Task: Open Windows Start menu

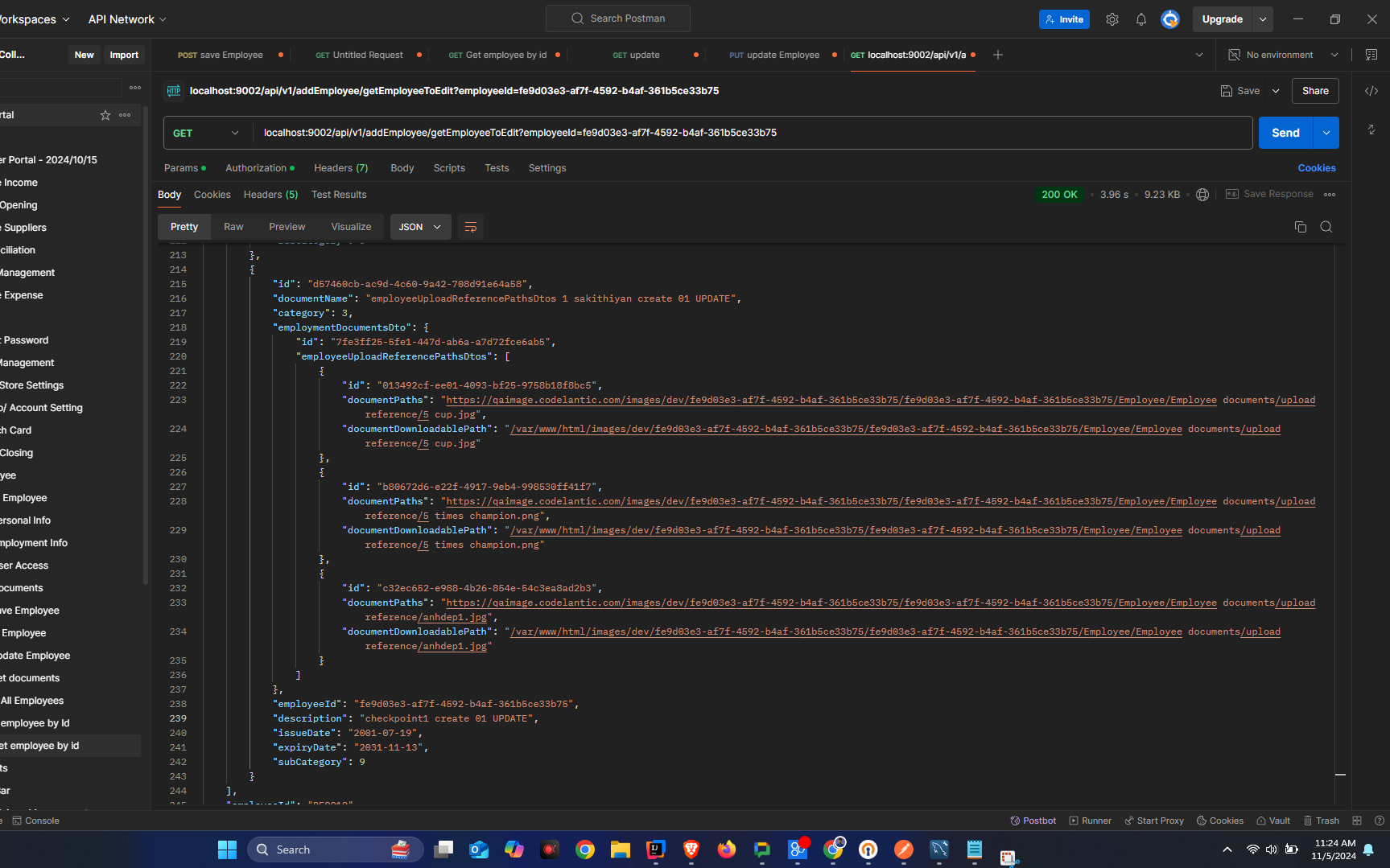Action: click(228, 849)
